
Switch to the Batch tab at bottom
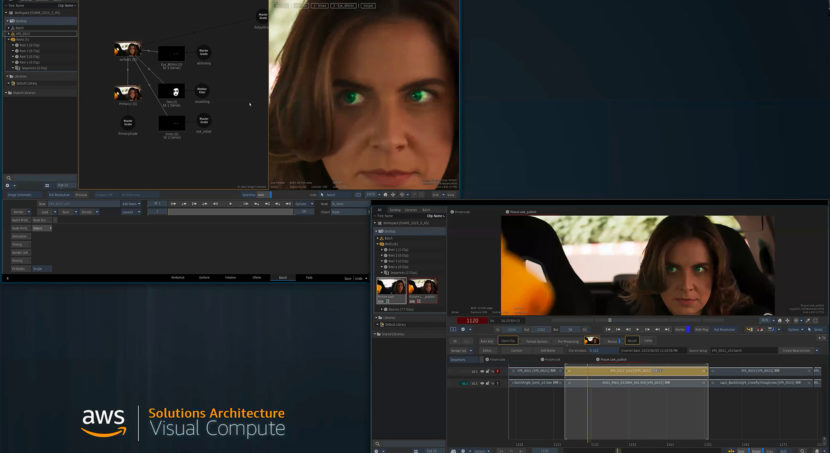click(282, 277)
